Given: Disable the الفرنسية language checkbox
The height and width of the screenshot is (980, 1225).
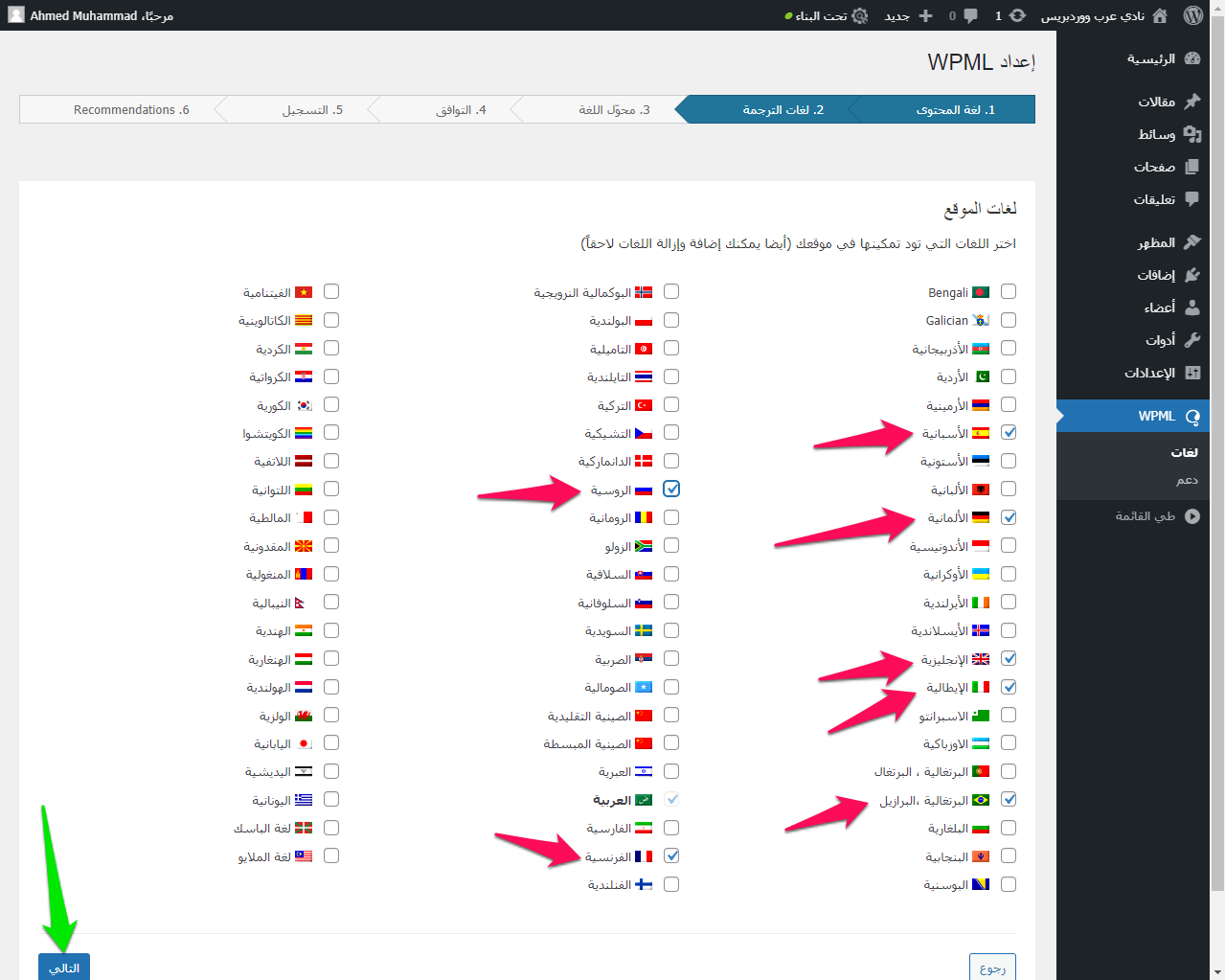Looking at the screenshot, I should pos(671,856).
